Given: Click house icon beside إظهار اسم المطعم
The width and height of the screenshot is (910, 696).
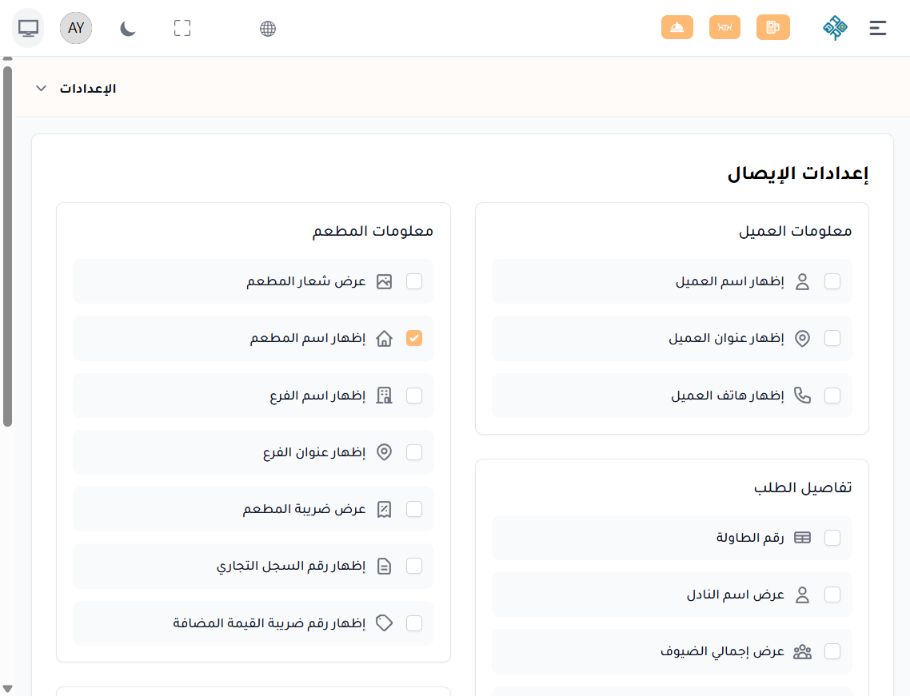Looking at the screenshot, I should [384, 338].
